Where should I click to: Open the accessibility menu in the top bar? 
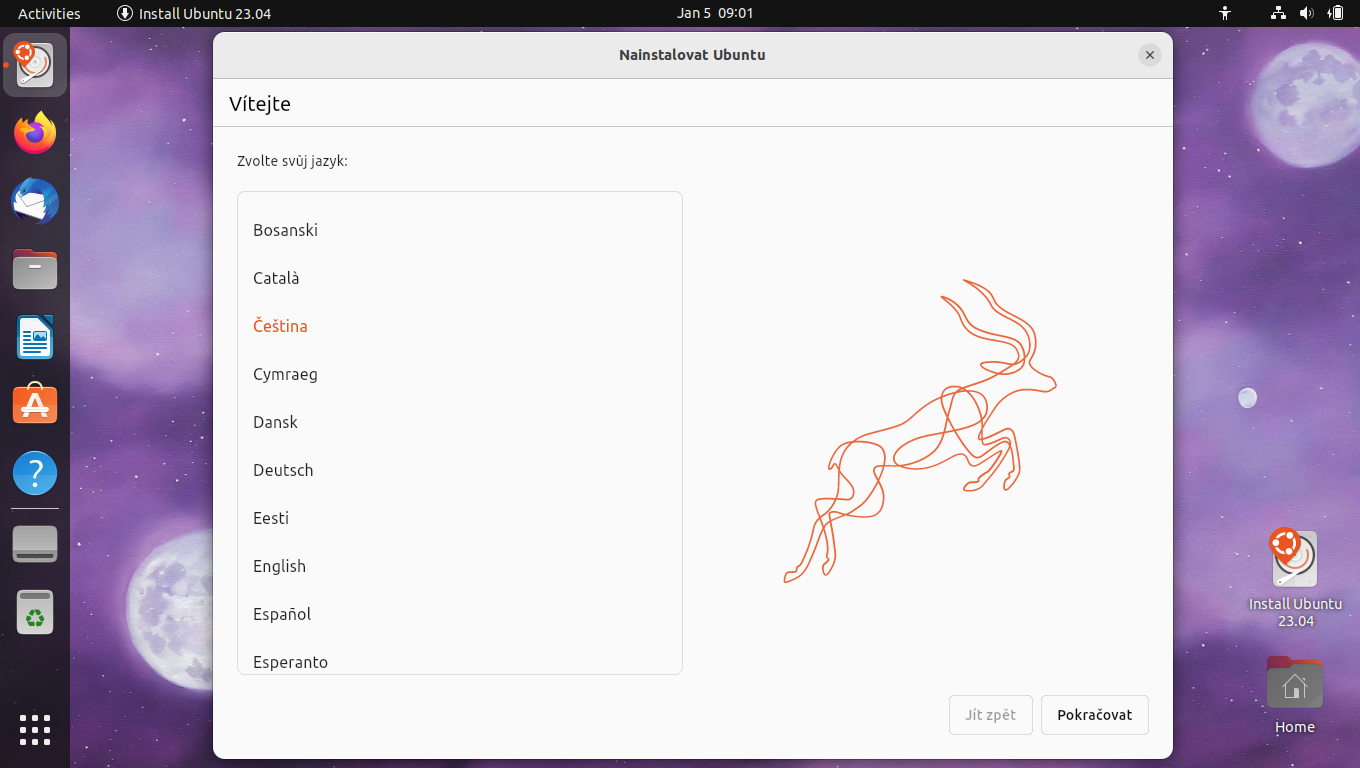[x=1225, y=13]
